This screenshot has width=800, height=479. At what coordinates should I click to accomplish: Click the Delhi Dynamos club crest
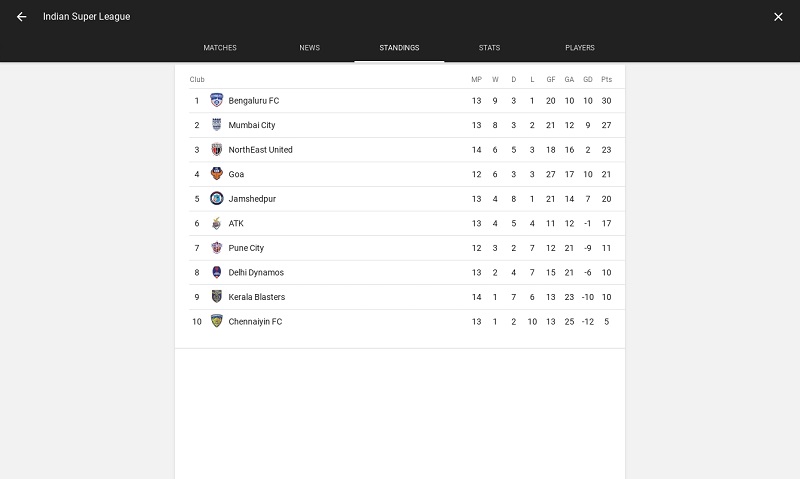click(x=217, y=272)
